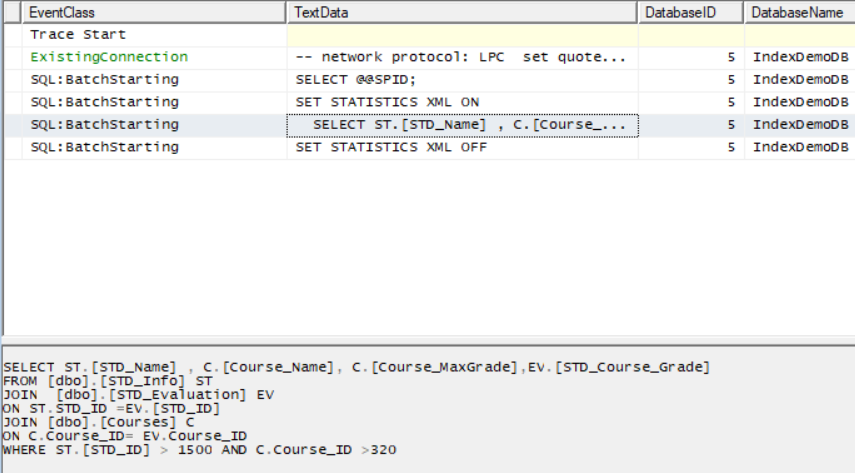
Task: Click SQL:BatchStarting in the SET STATISTICS XML OFF row
Action: (x=104, y=147)
